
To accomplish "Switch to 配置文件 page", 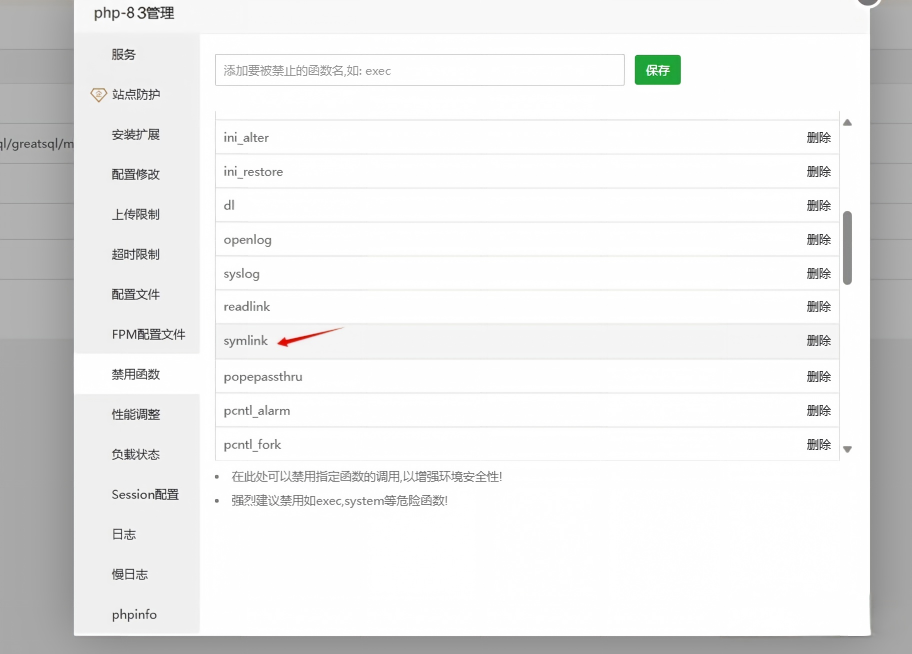I will 136,294.
